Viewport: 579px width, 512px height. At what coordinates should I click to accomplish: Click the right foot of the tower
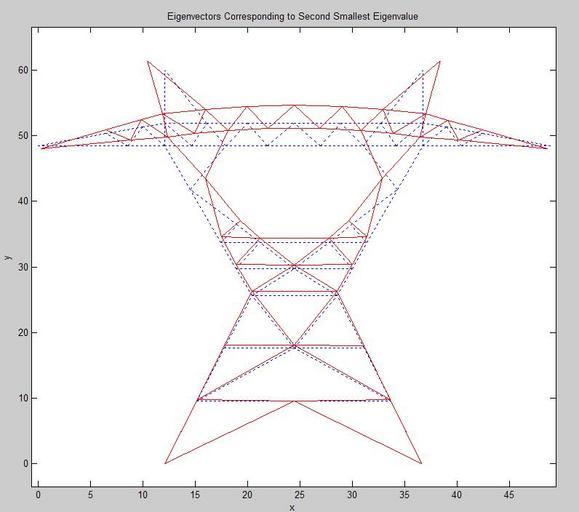coord(421,463)
